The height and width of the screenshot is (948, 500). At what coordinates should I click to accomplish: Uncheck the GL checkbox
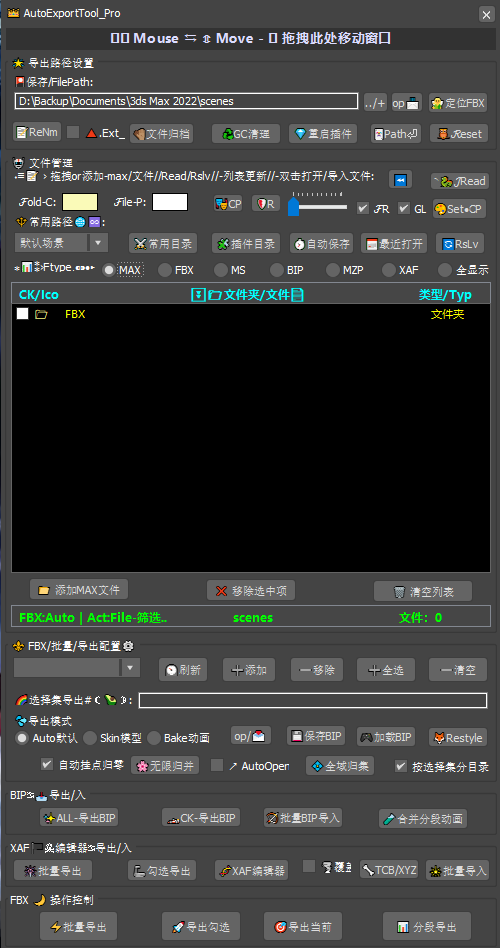pos(404,208)
